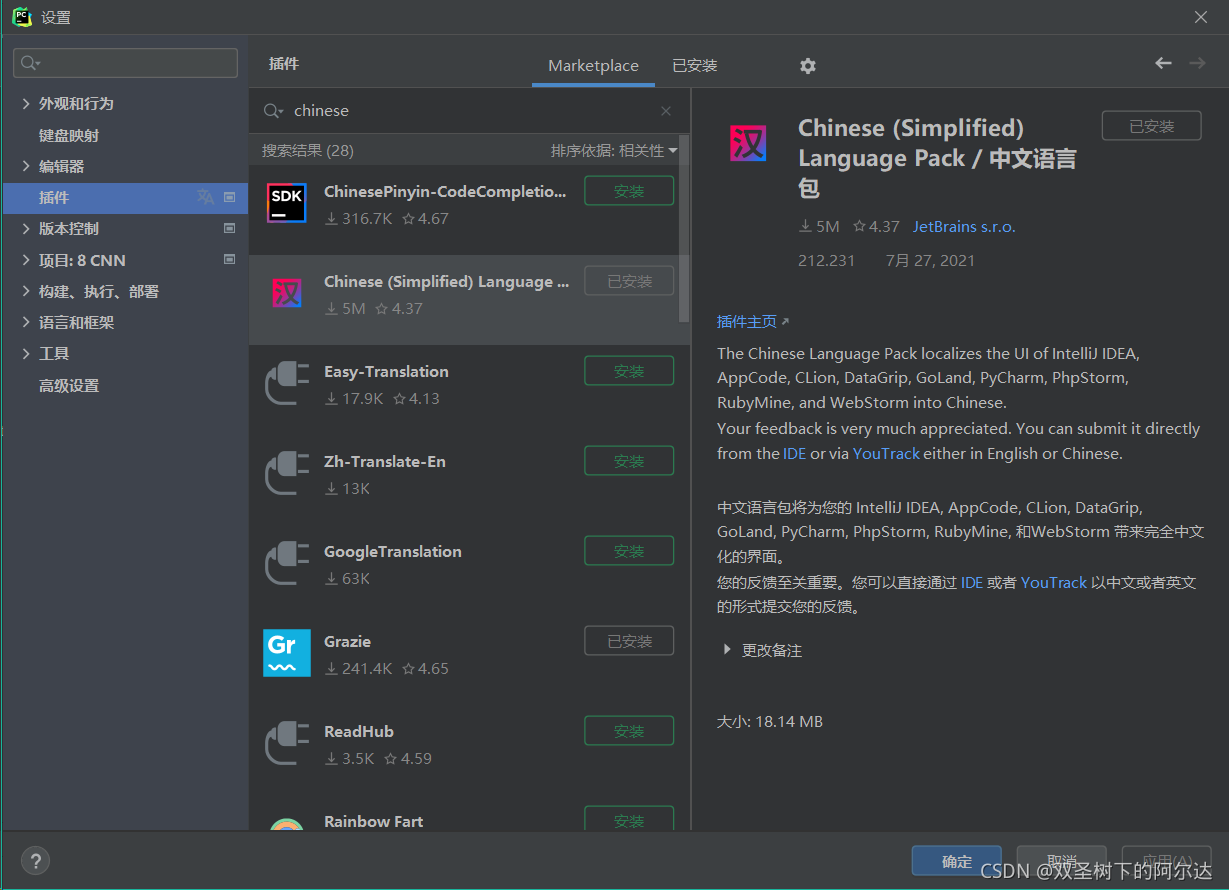Select 插件 in the settings tree
1229x890 pixels.
point(125,197)
